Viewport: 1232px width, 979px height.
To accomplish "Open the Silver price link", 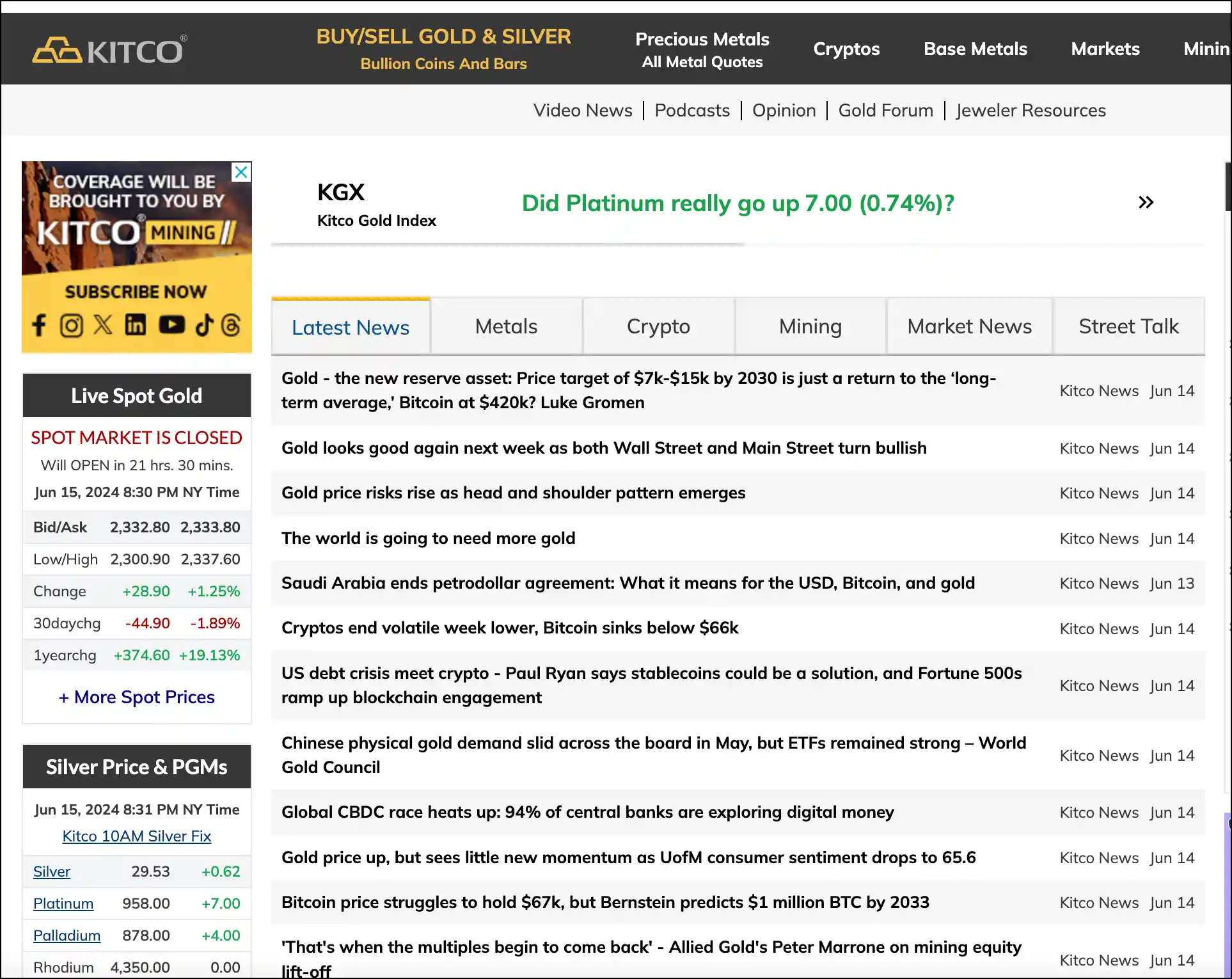I will [52, 872].
